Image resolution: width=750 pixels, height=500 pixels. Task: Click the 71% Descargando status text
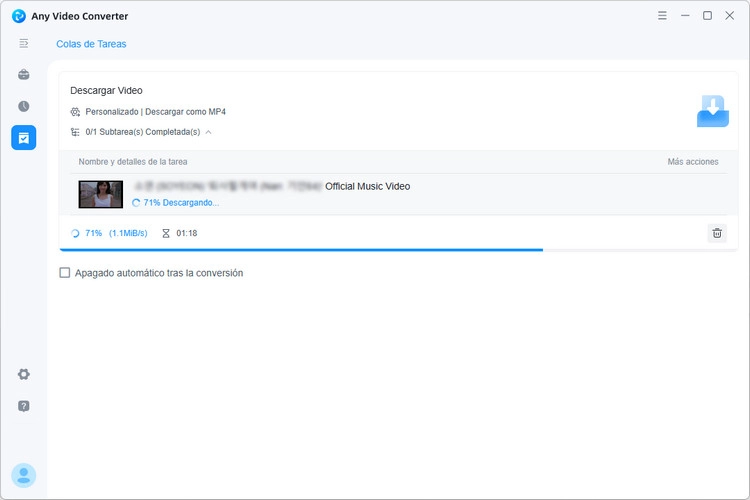click(x=181, y=203)
